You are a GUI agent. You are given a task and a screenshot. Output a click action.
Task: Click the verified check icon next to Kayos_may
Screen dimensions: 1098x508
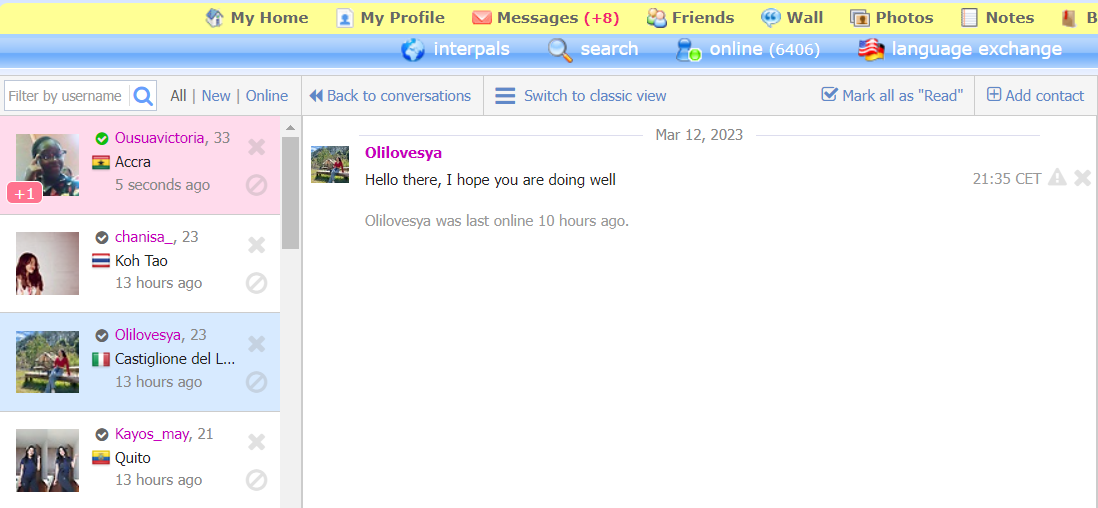pos(102,434)
